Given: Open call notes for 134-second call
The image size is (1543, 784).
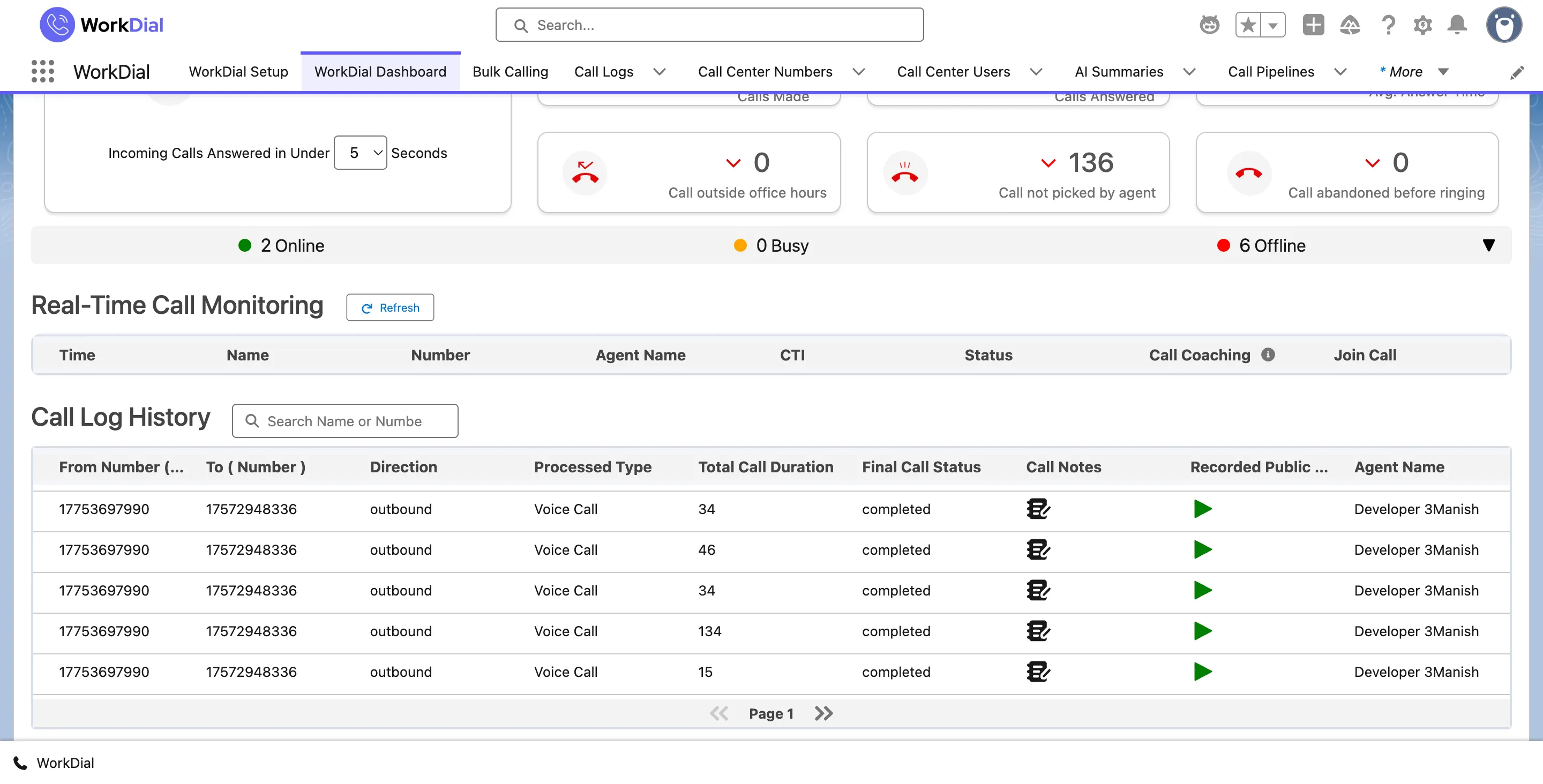Looking at the screenshot, I should pos(1037,631).
